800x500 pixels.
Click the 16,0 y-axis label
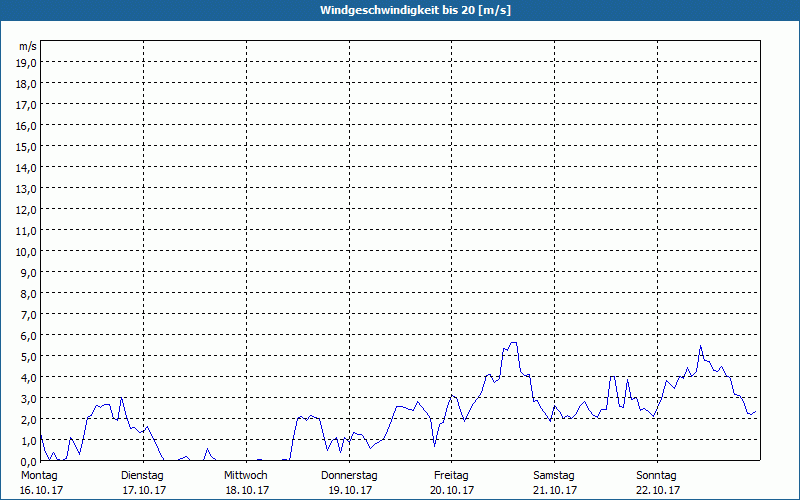(26, 126)
